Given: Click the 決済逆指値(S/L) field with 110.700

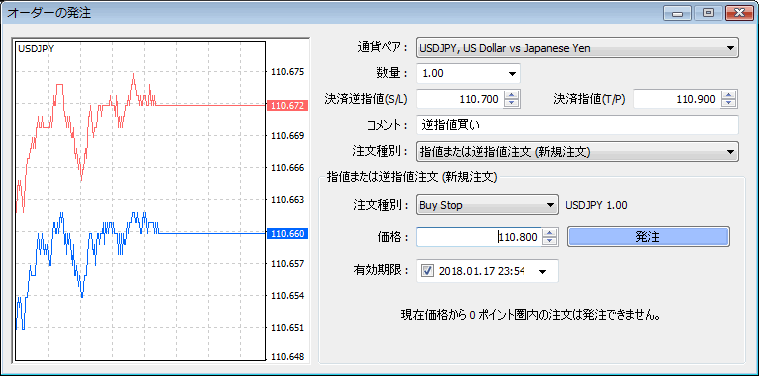Looking at the screenshot, I should click(460, 99).
